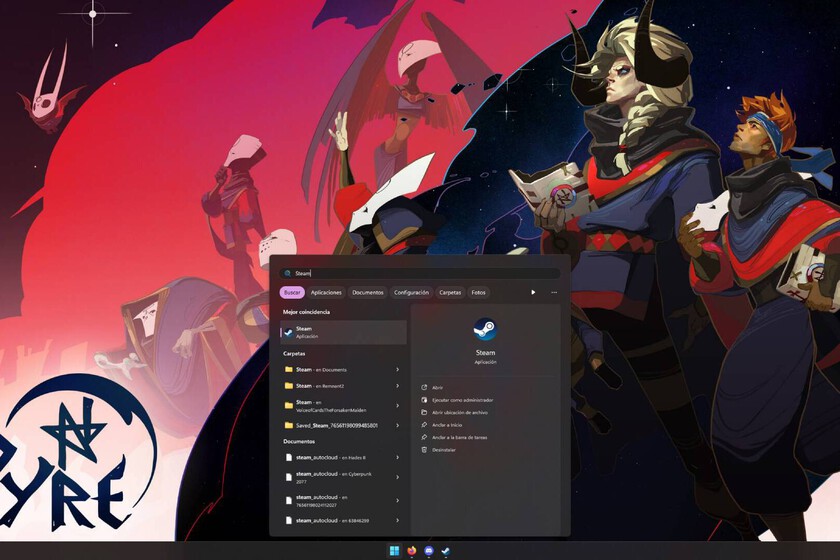This screenshot has height=560, width=840.
Task: Click the trash icon beside Desinstalar
Action: pyautogui.click(x=424, y=450)
